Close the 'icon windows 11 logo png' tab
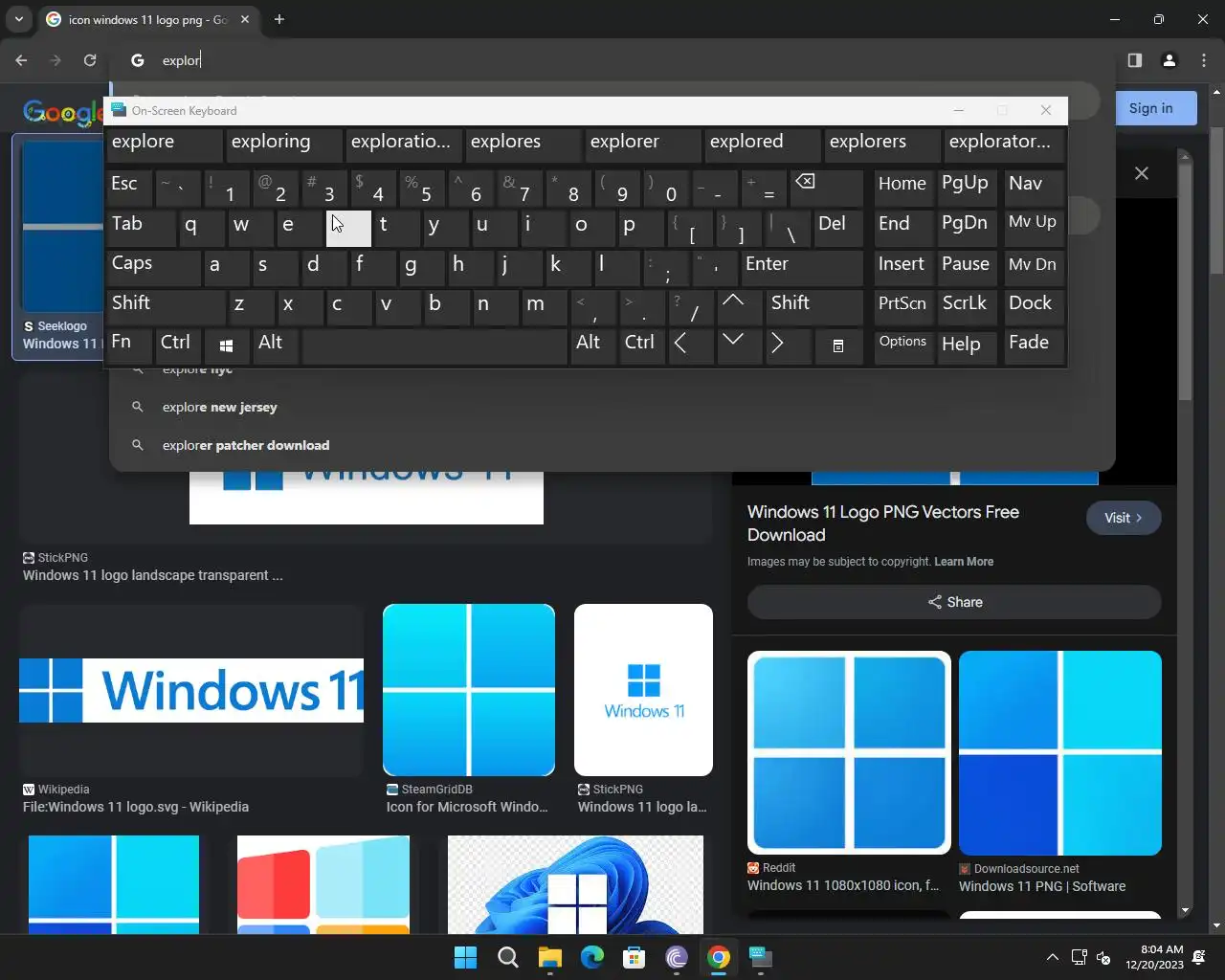 [245, 19]
